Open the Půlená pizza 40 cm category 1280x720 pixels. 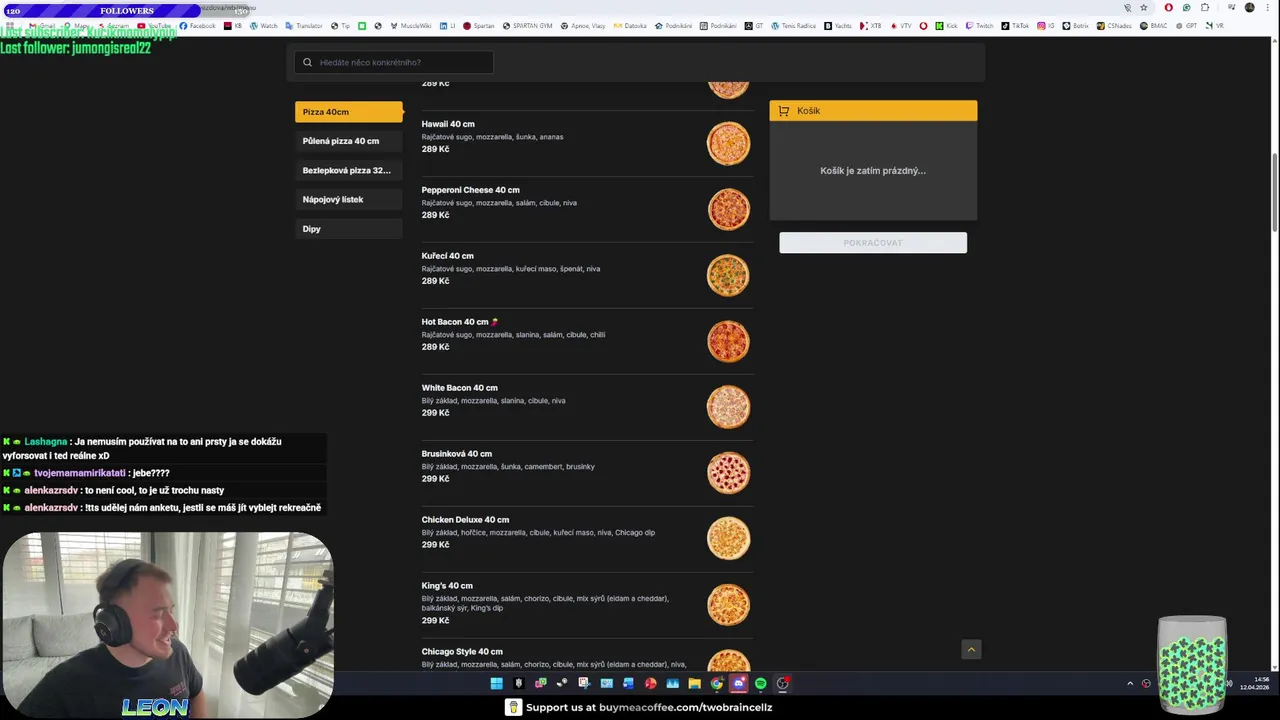point(348,141)
